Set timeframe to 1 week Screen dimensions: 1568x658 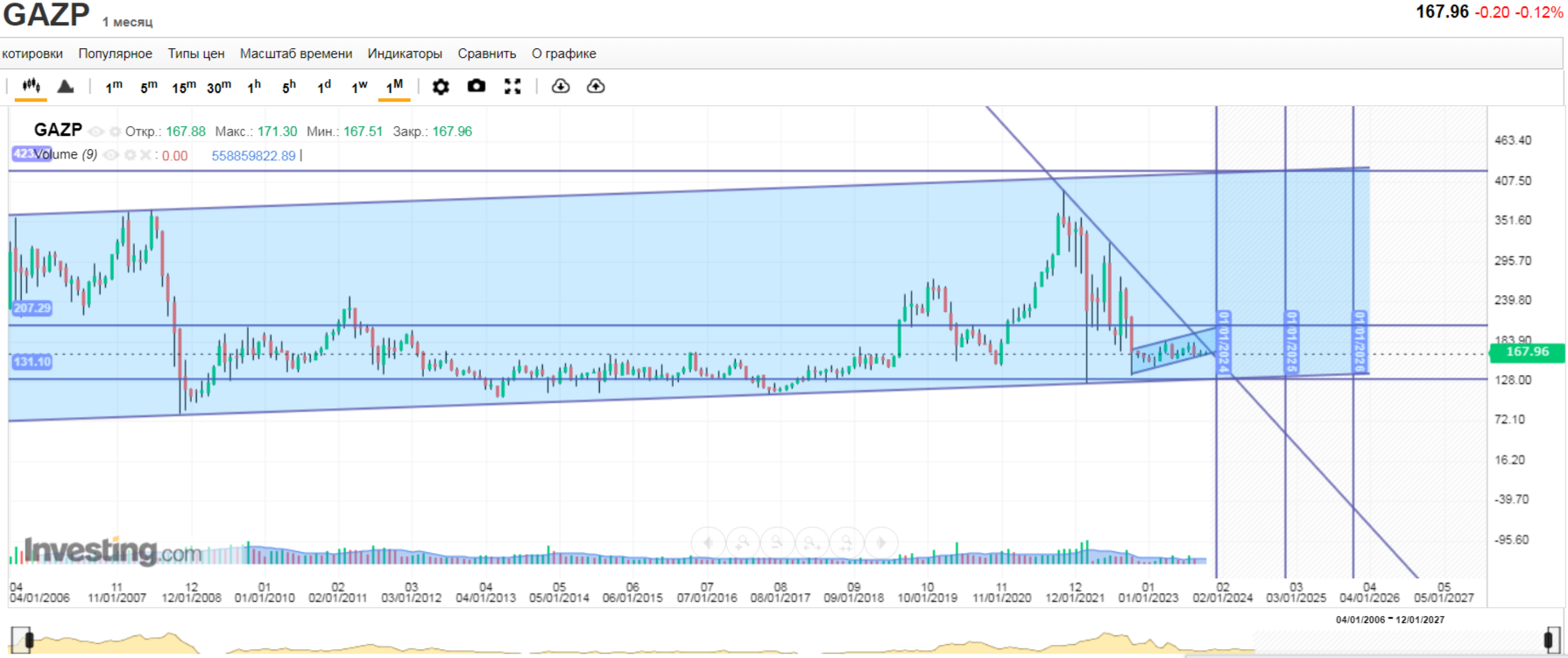[359, 87]
